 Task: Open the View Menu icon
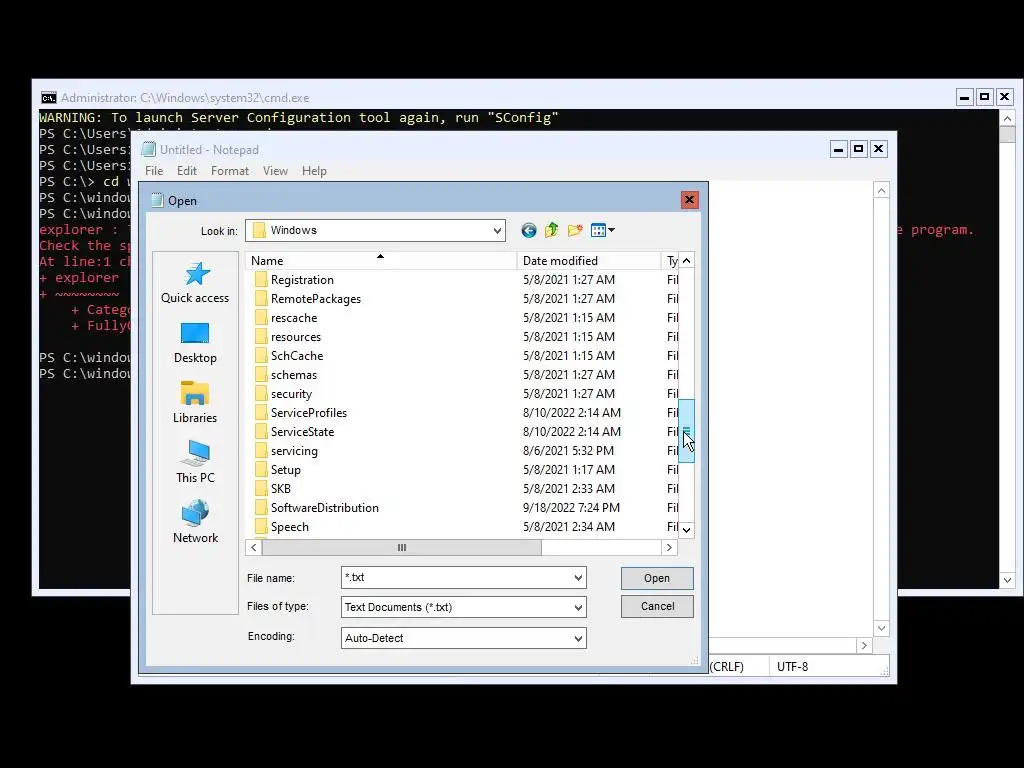(x=602, y=230)
